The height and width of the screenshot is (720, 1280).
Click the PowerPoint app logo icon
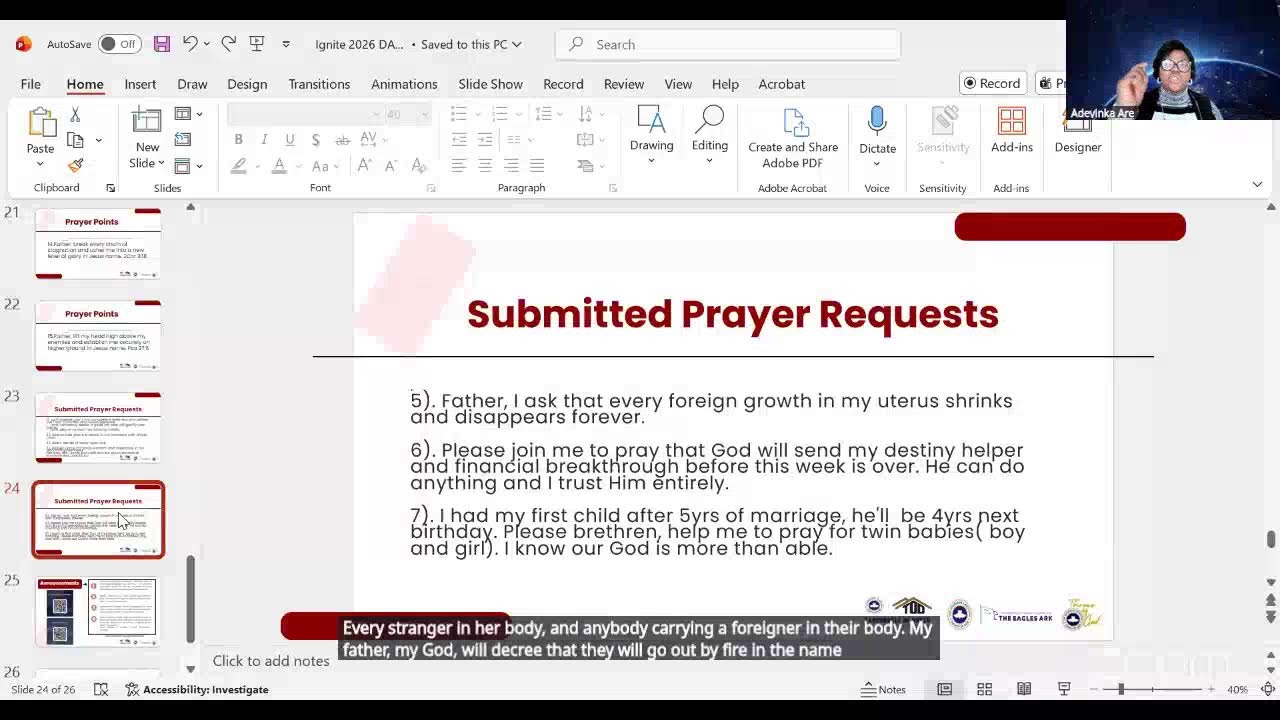tap(23, 44)
